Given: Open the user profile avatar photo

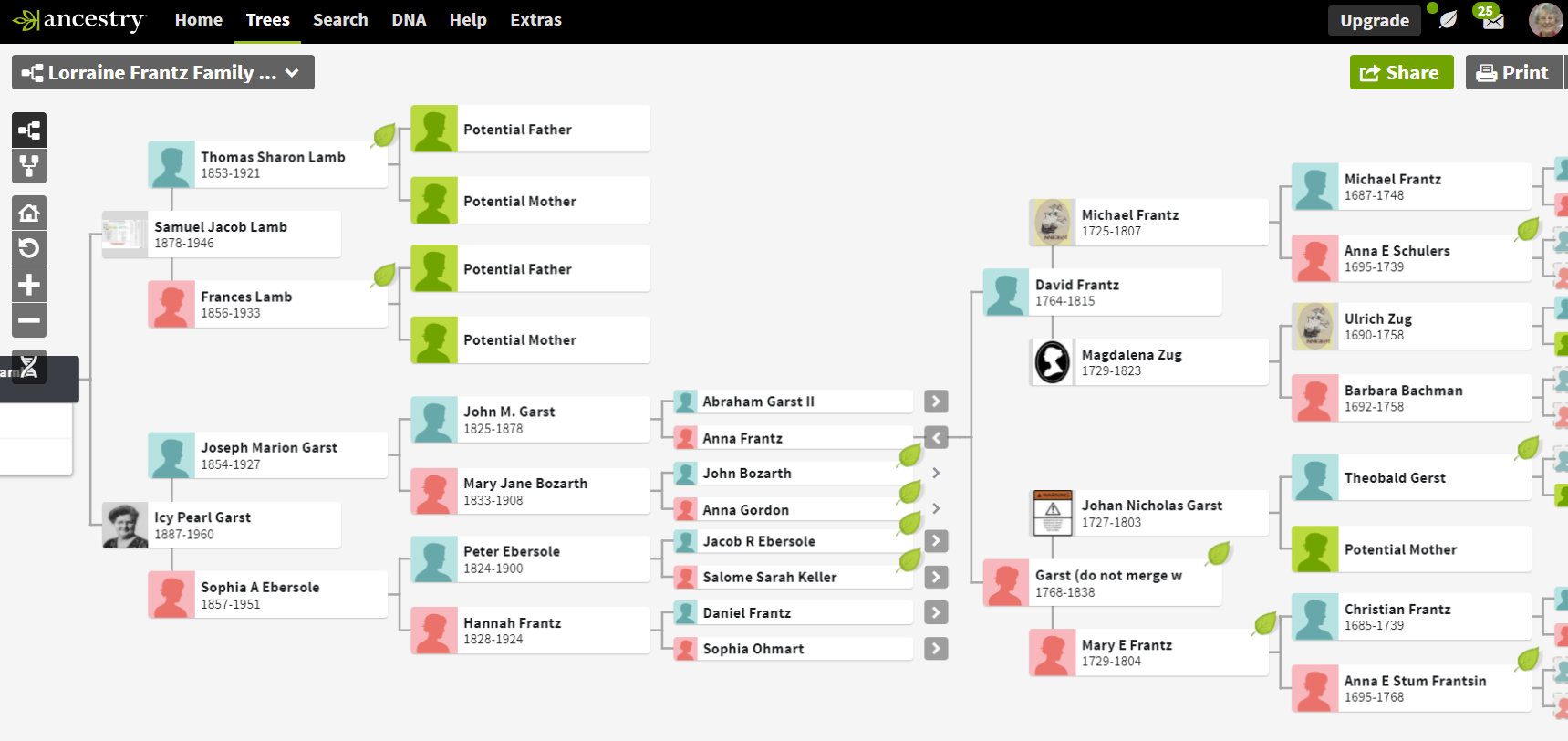Looking at the screenshot, I should [x=1544, y=20].
